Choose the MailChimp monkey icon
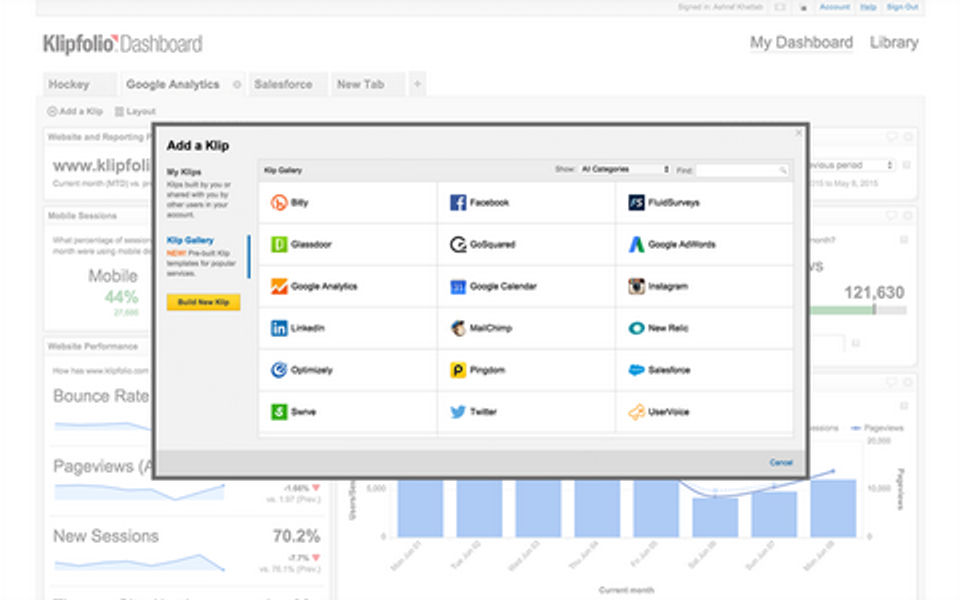Viewport: 960px width, 600px height. [x=458, y=328]
